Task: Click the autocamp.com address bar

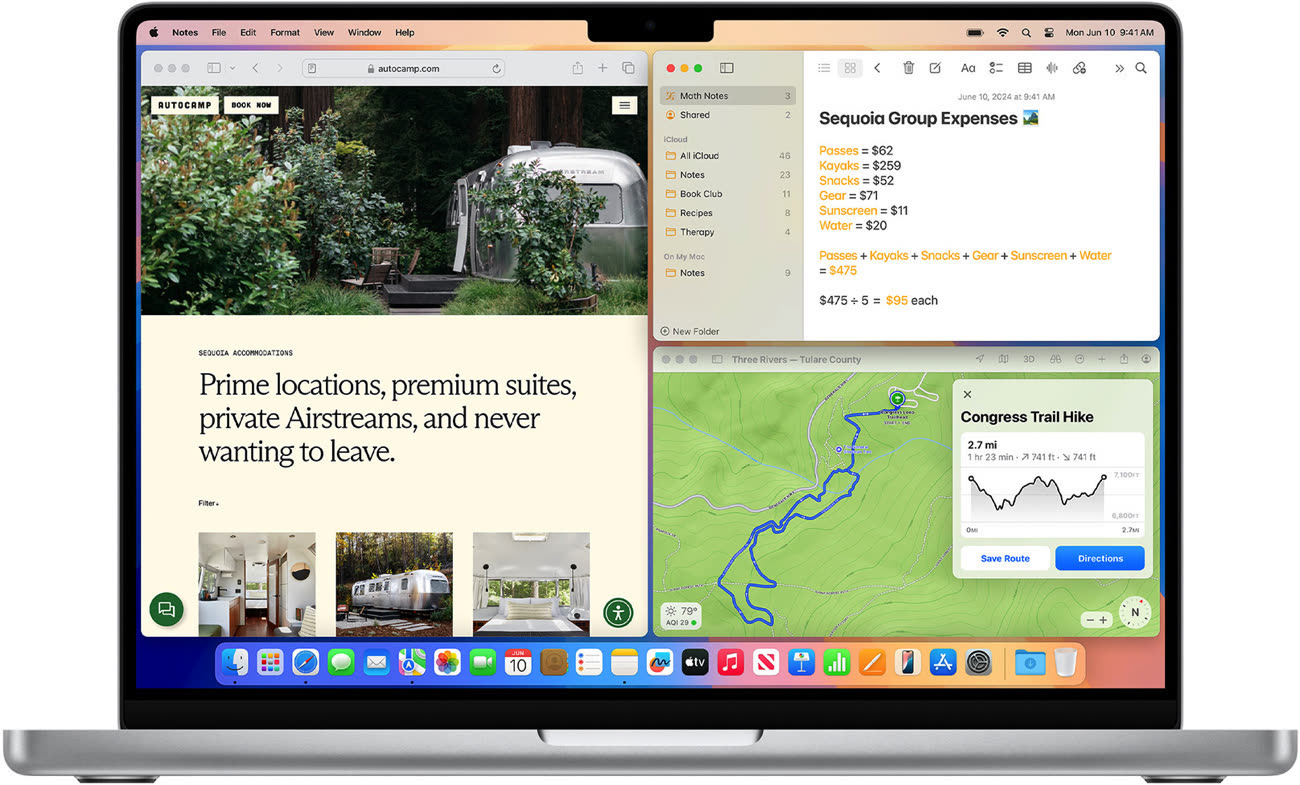Action: pyautogui.click(x=403, y=69)
